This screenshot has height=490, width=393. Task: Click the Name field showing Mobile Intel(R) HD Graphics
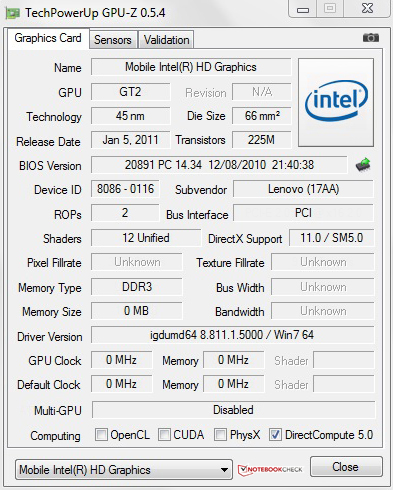[x=191, y=67]
